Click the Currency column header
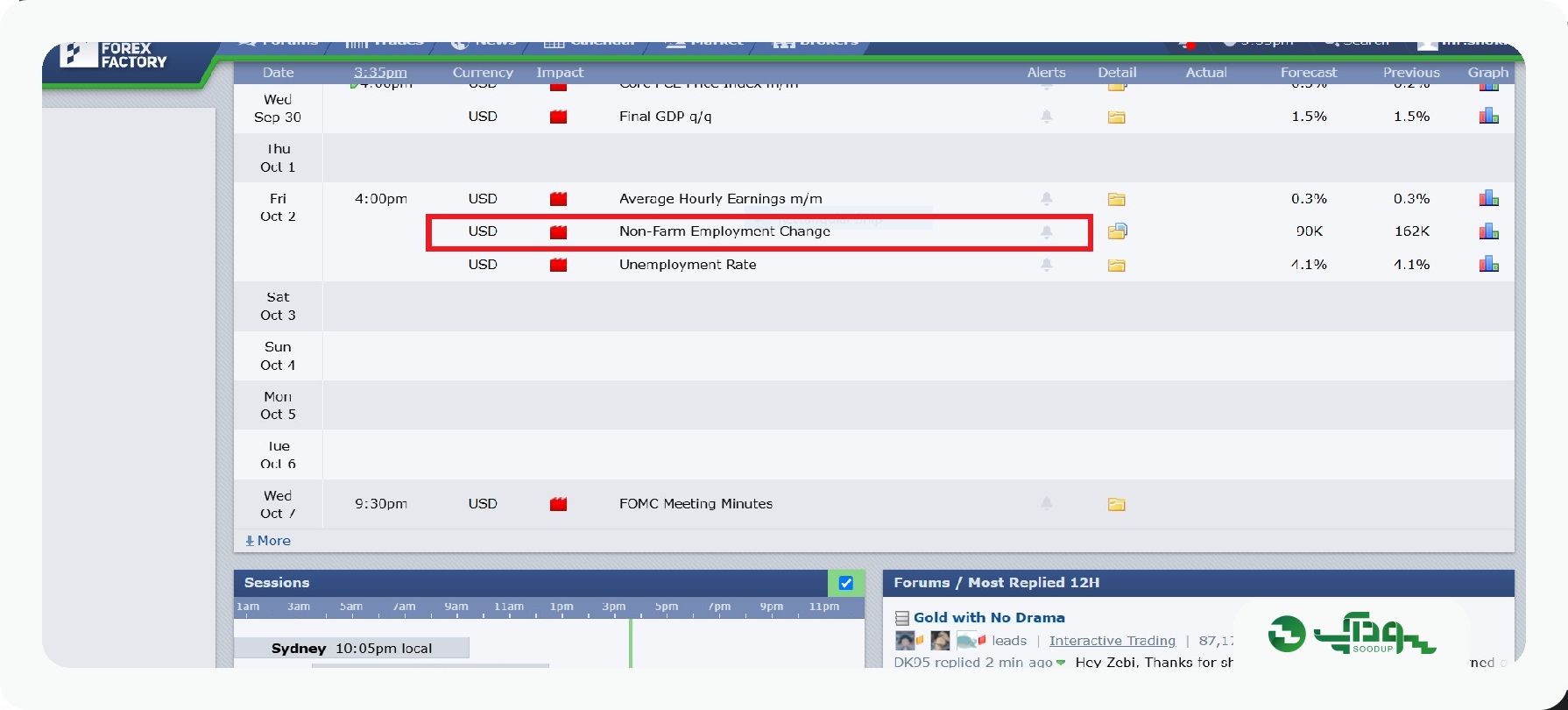This screenshot has height=710, width=1568. coord(483,72)
